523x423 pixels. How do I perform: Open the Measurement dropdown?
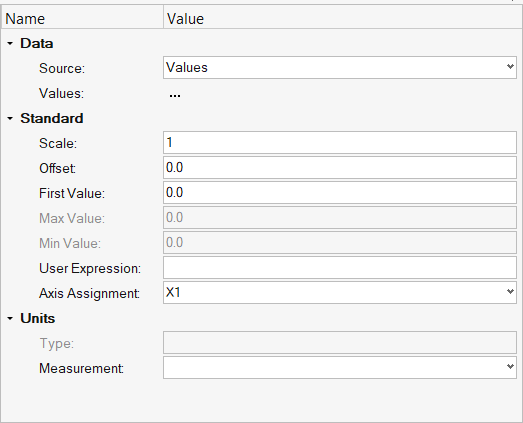tap(340, 368)
